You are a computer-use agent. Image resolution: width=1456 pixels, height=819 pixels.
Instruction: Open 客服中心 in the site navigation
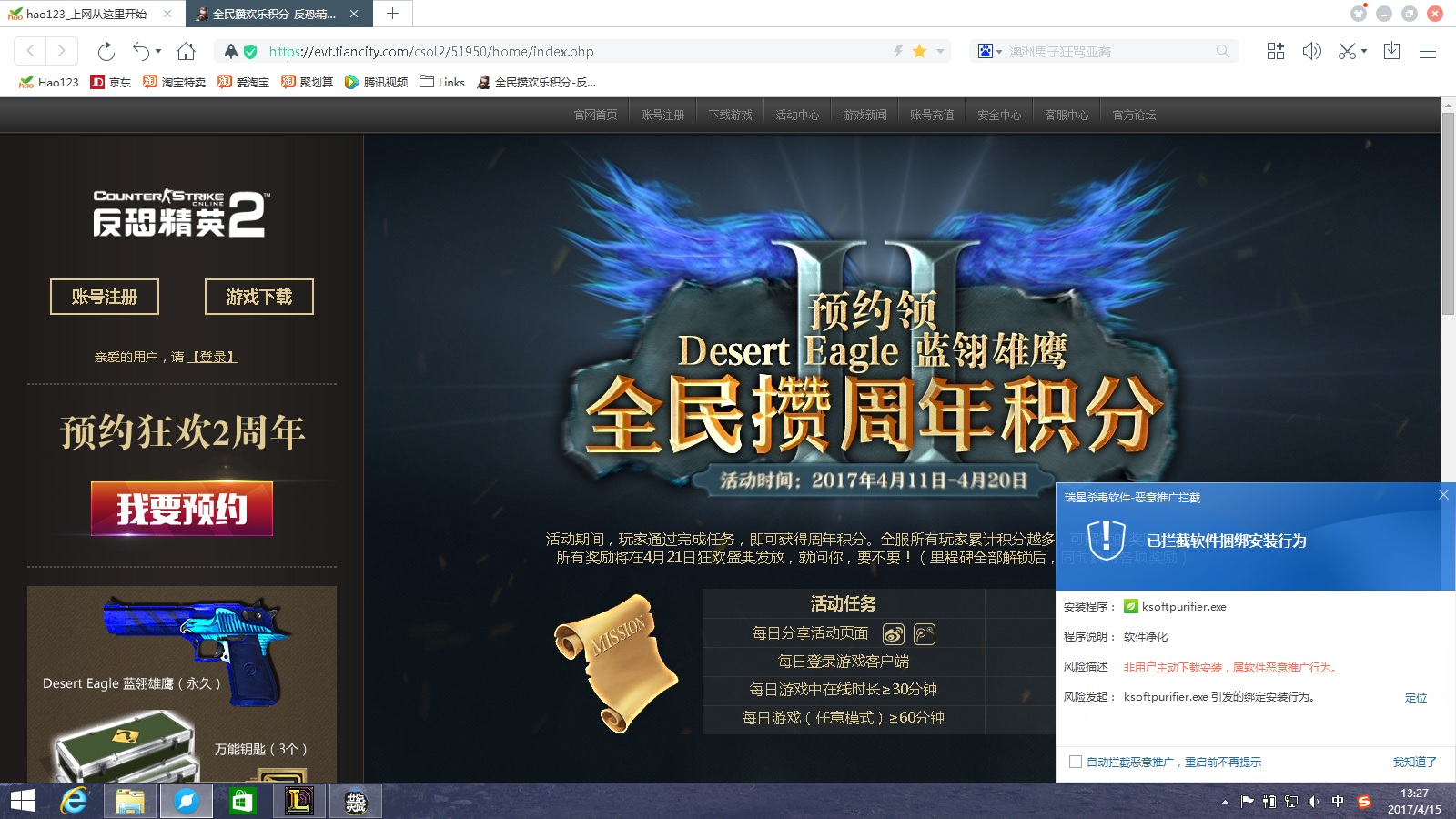pos(1067,115)
